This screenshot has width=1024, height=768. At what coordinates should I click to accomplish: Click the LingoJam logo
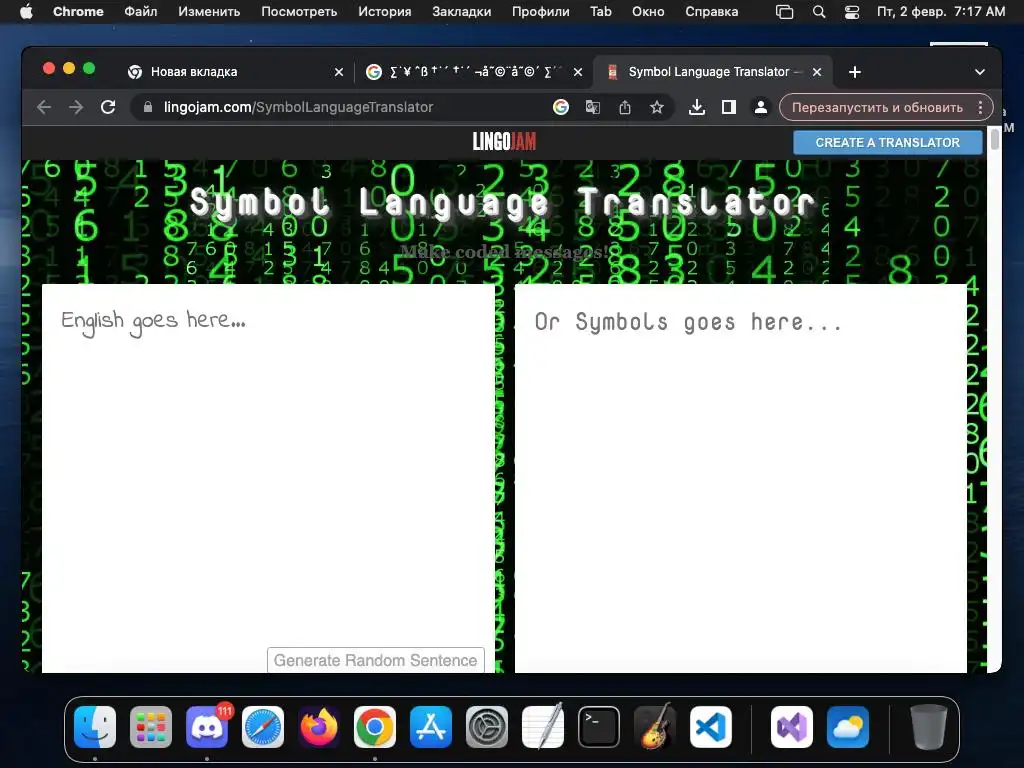(x=504, y=141)
